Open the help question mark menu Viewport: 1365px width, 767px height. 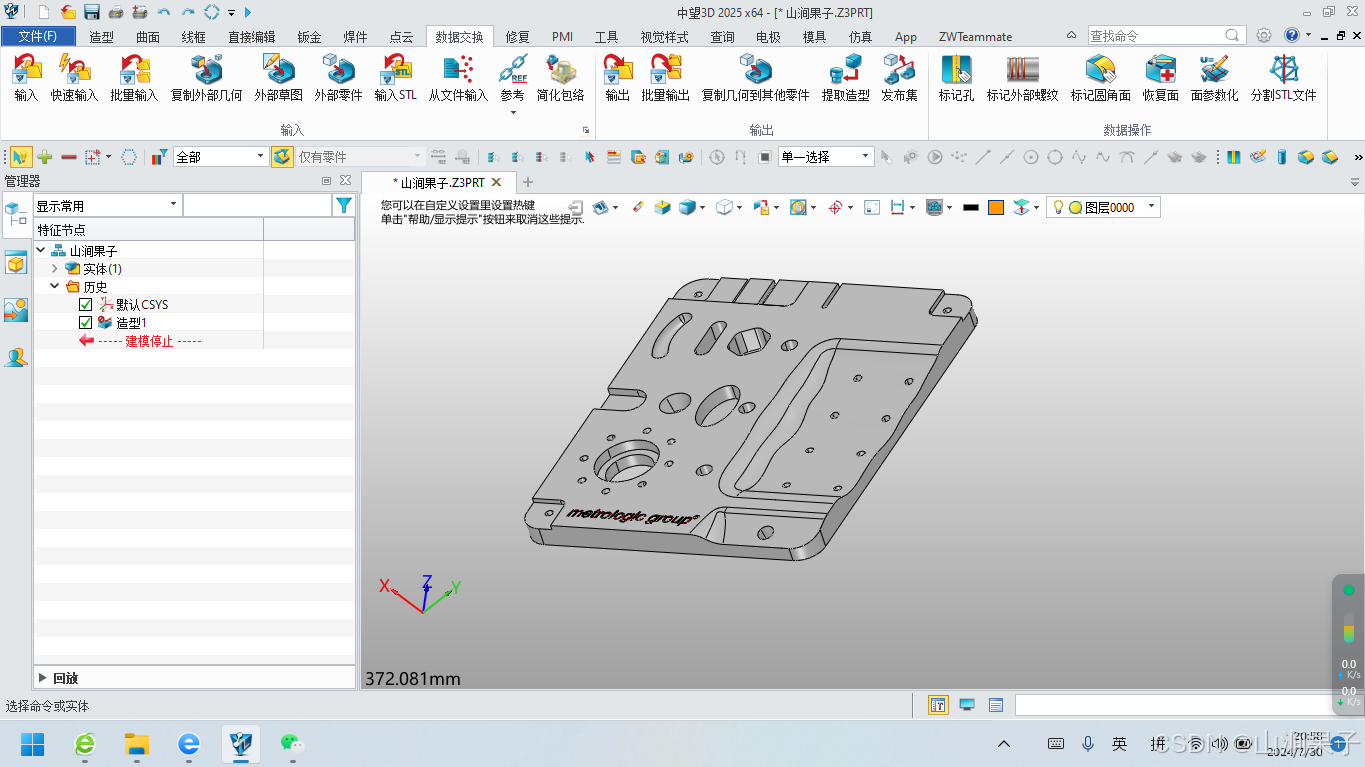1291,35
